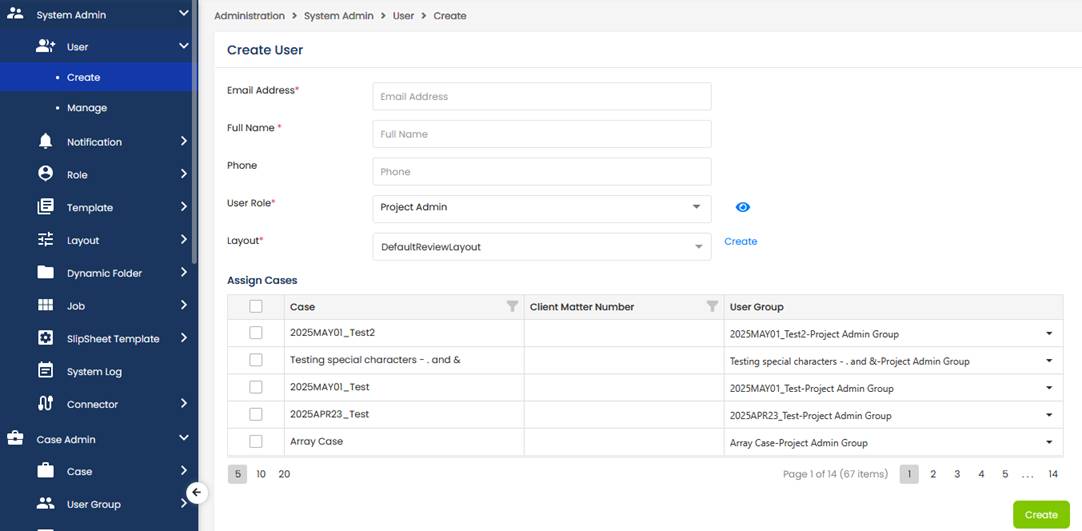Click the Email Address input field
The image size is (1082, 531).
[542, 97]
